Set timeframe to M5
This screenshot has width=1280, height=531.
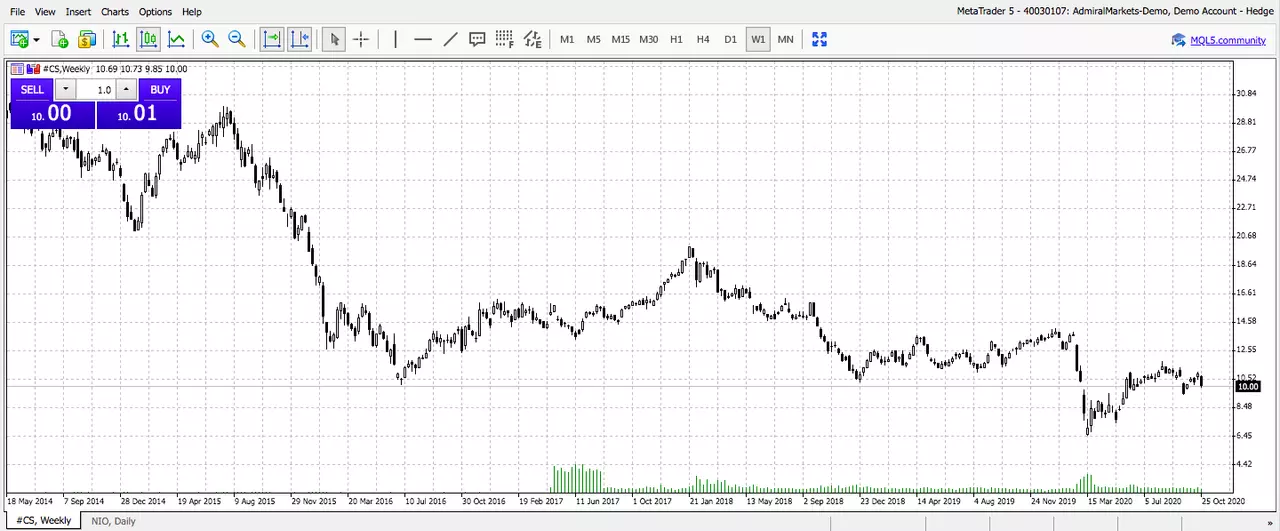594,39
